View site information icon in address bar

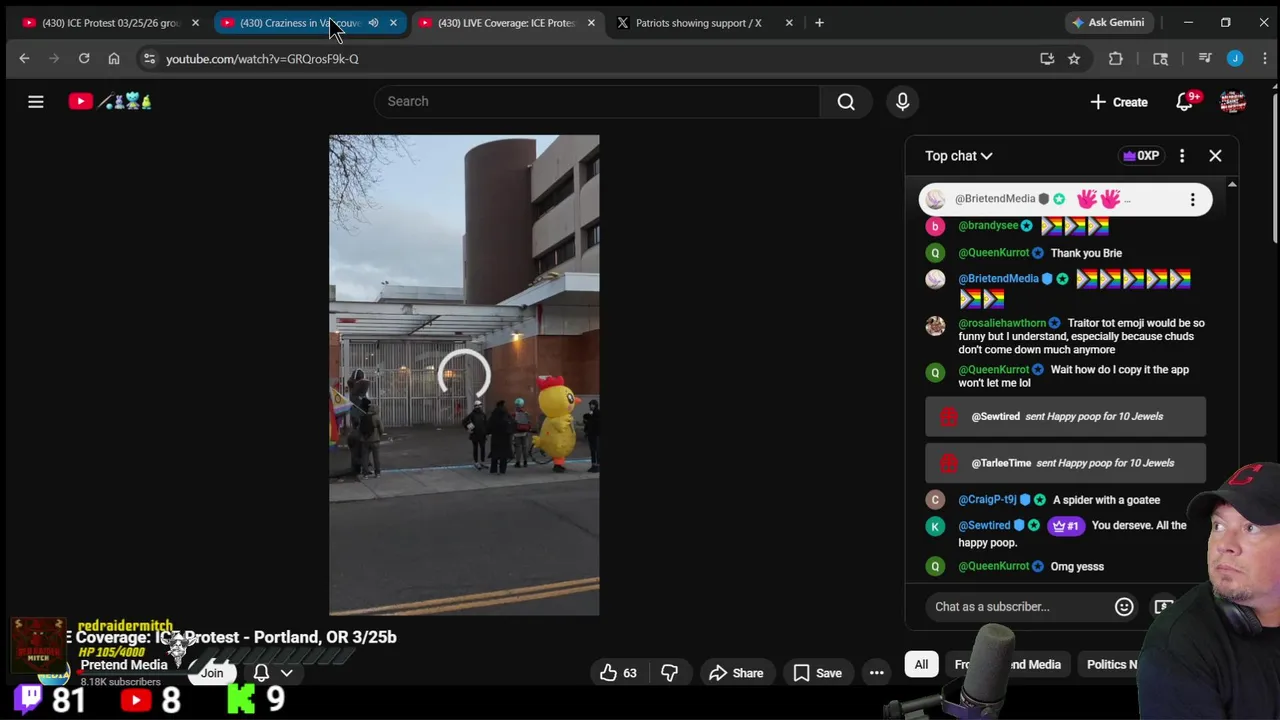[149, 59]
